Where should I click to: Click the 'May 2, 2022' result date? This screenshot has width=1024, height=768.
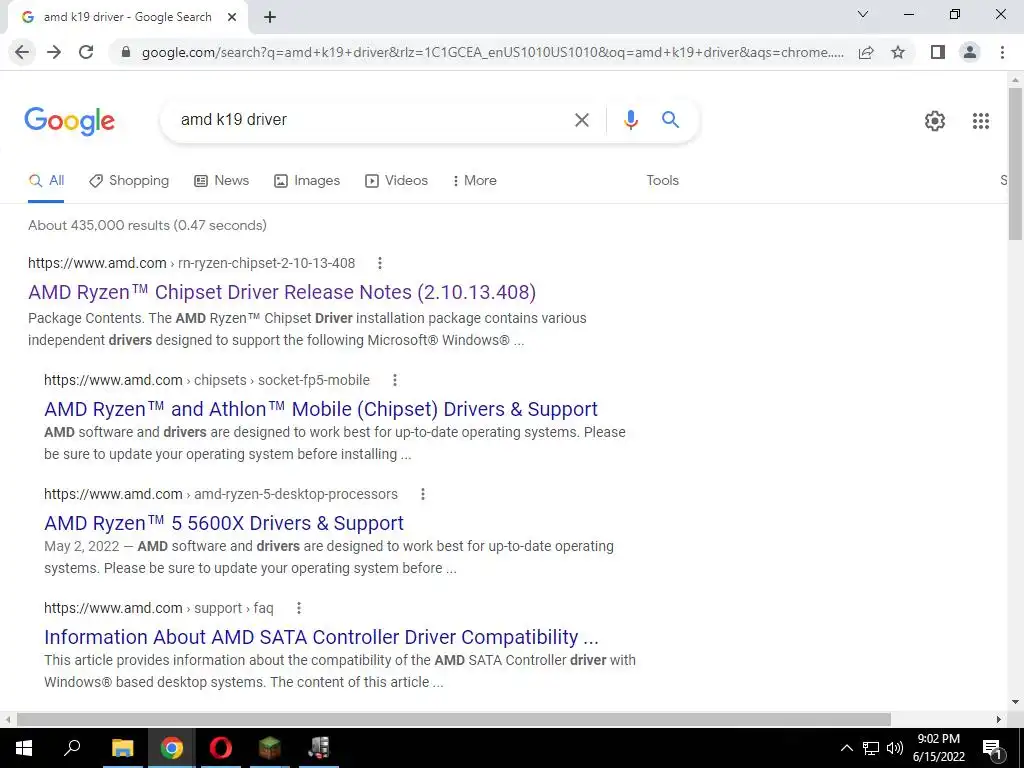pos(82,546)
